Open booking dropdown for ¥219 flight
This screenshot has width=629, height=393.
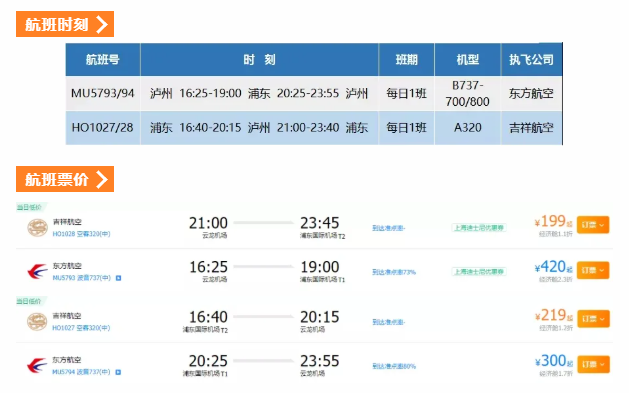coord(593,319)
